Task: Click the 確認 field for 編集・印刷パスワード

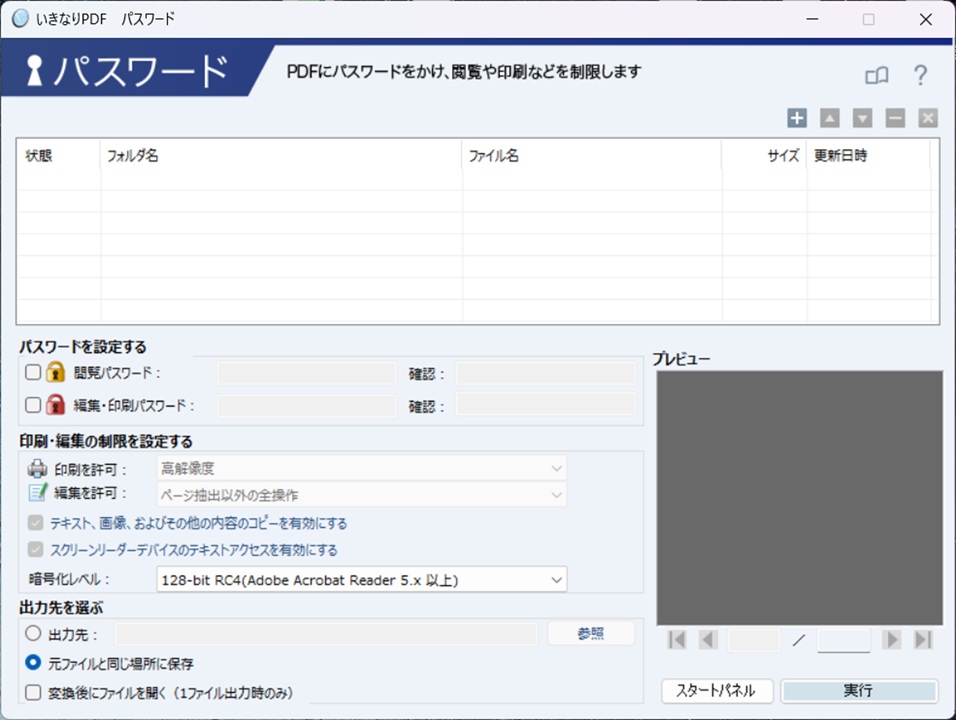Action: point(546,404)
